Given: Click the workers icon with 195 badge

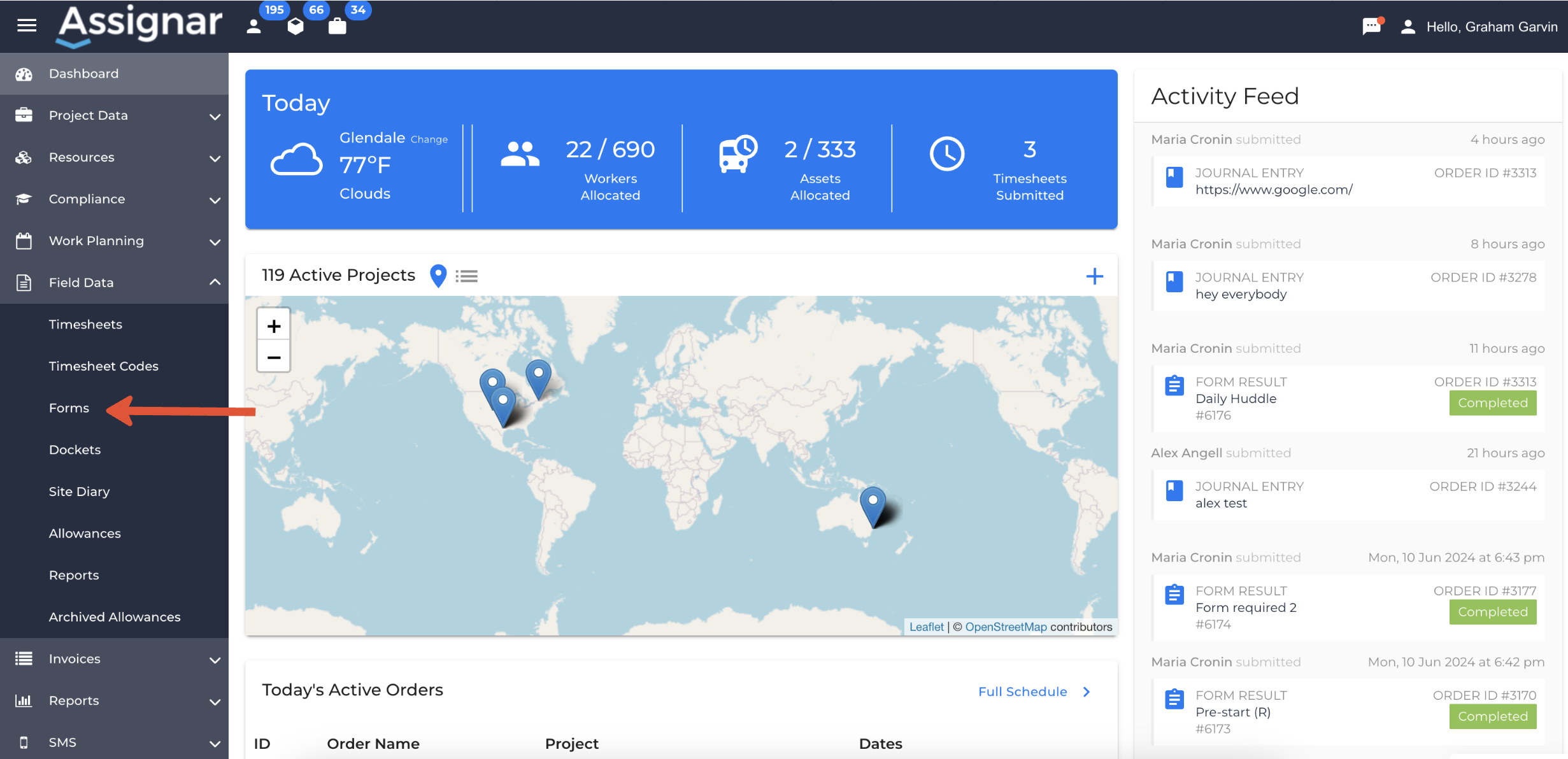Looking at the screenshot, I should pyautogui.click(x=254, y=26).
